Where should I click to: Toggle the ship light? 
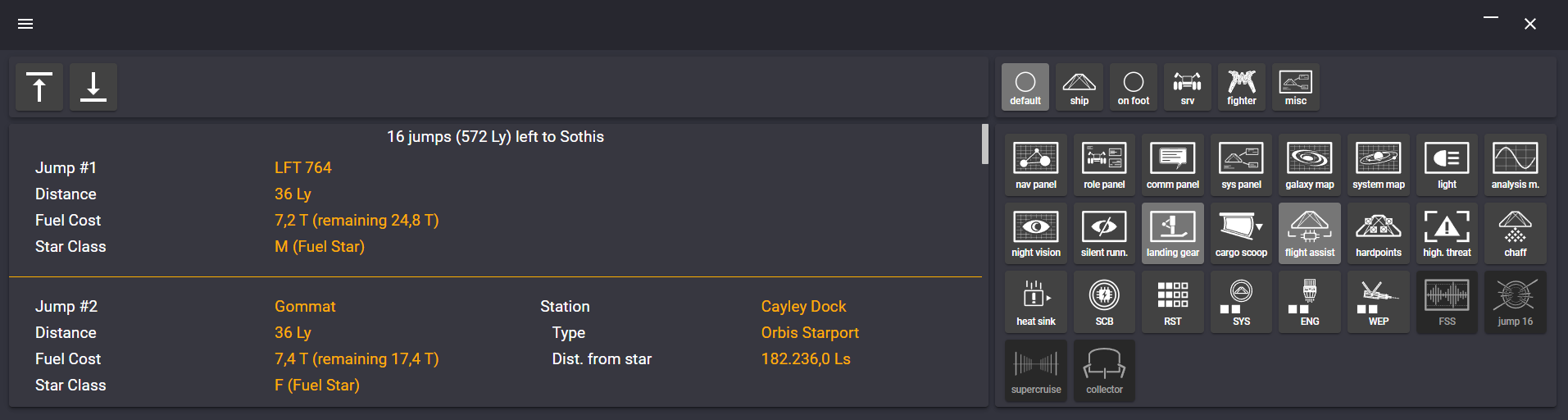pos(1447,164)
